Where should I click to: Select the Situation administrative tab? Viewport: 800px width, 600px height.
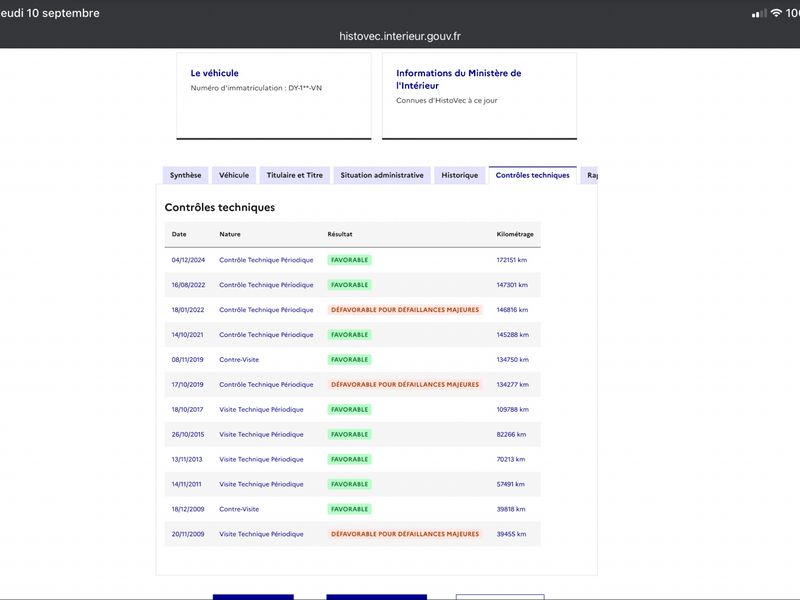[382, 175]
